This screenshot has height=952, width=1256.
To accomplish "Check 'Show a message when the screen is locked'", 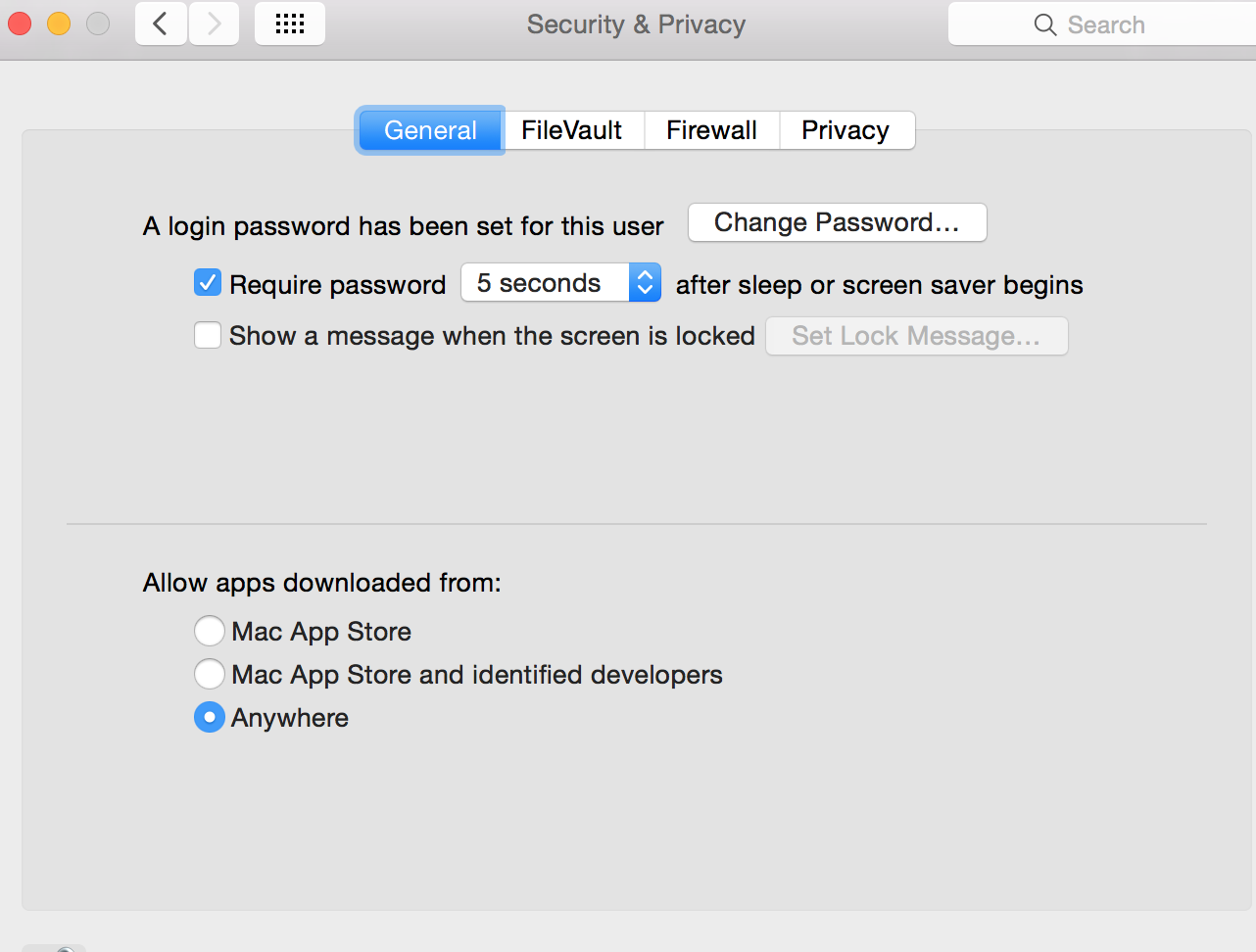I will 207,335.
